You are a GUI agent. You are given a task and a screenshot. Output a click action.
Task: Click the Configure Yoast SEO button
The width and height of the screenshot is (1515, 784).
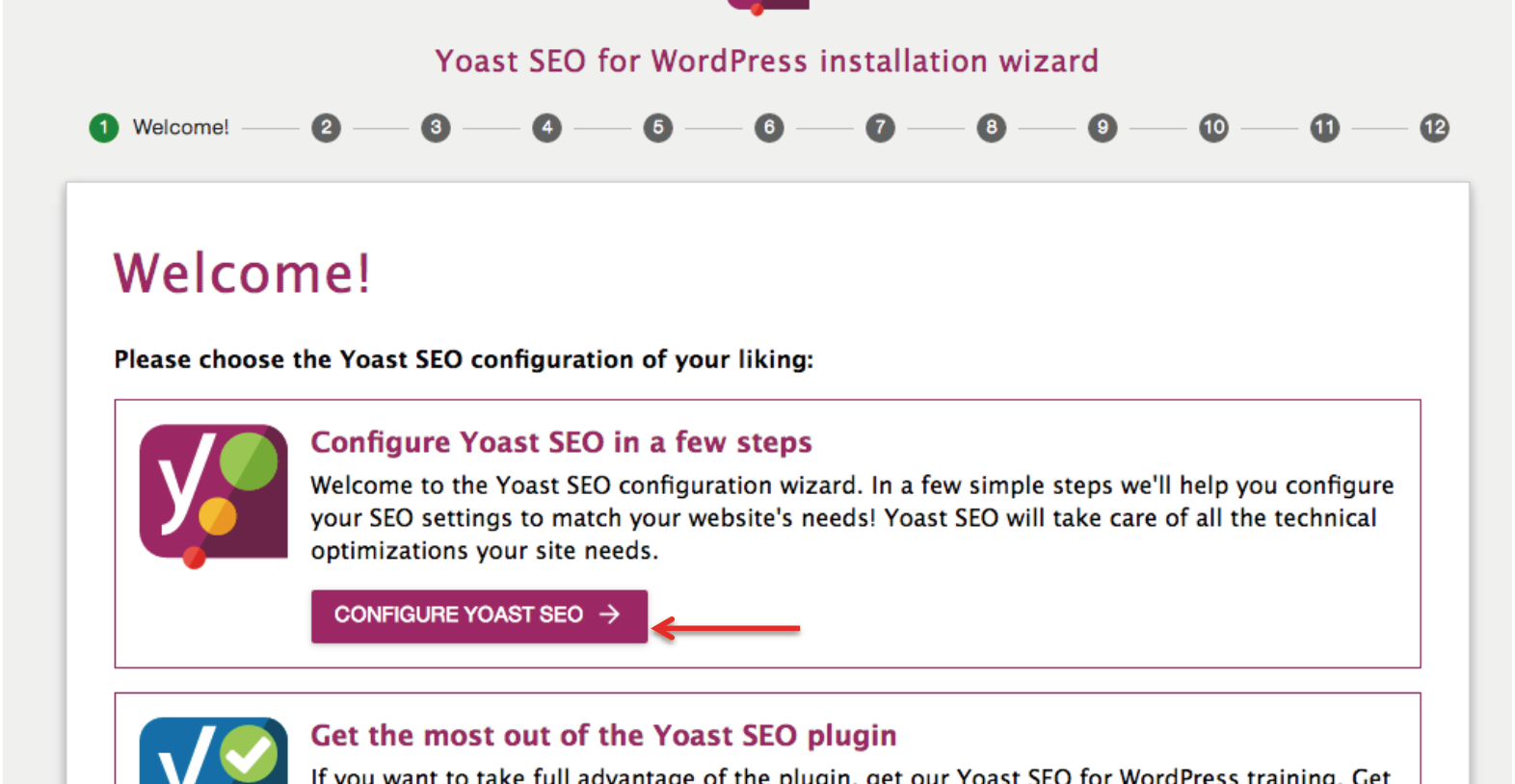click(479, 615)
